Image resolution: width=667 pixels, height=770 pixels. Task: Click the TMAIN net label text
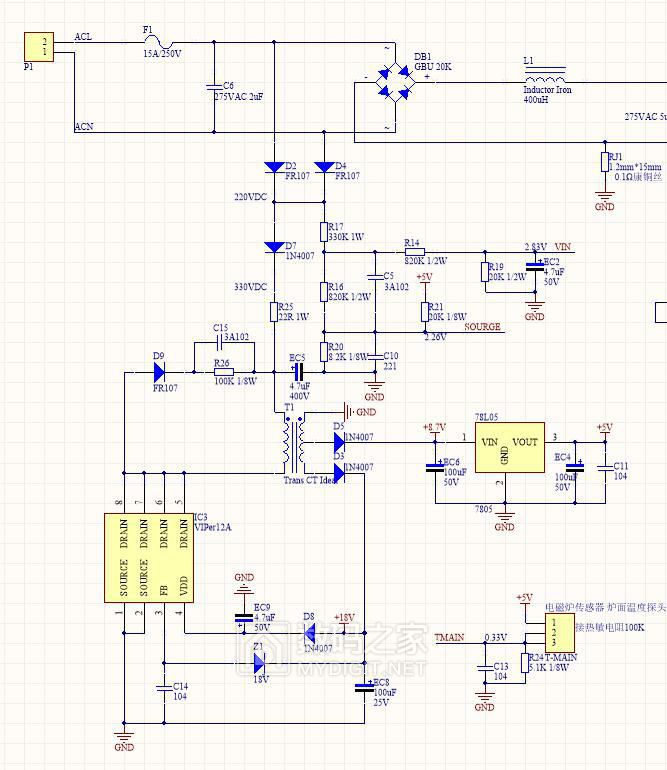(x=449, y=637)
